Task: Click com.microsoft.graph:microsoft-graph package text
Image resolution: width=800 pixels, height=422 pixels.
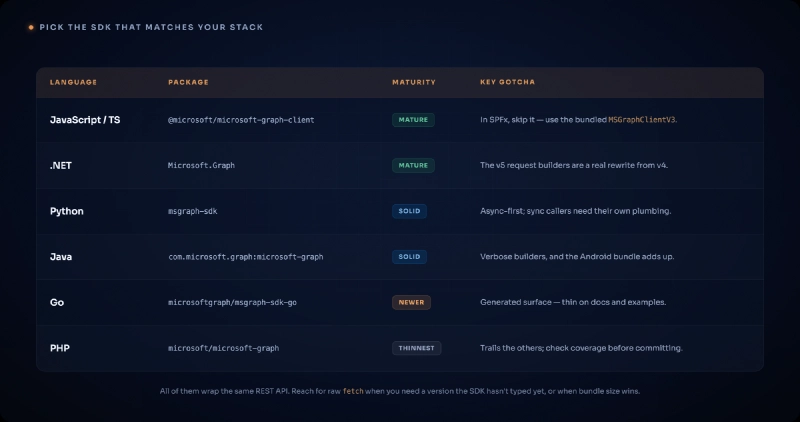Action: click(245, 257)
